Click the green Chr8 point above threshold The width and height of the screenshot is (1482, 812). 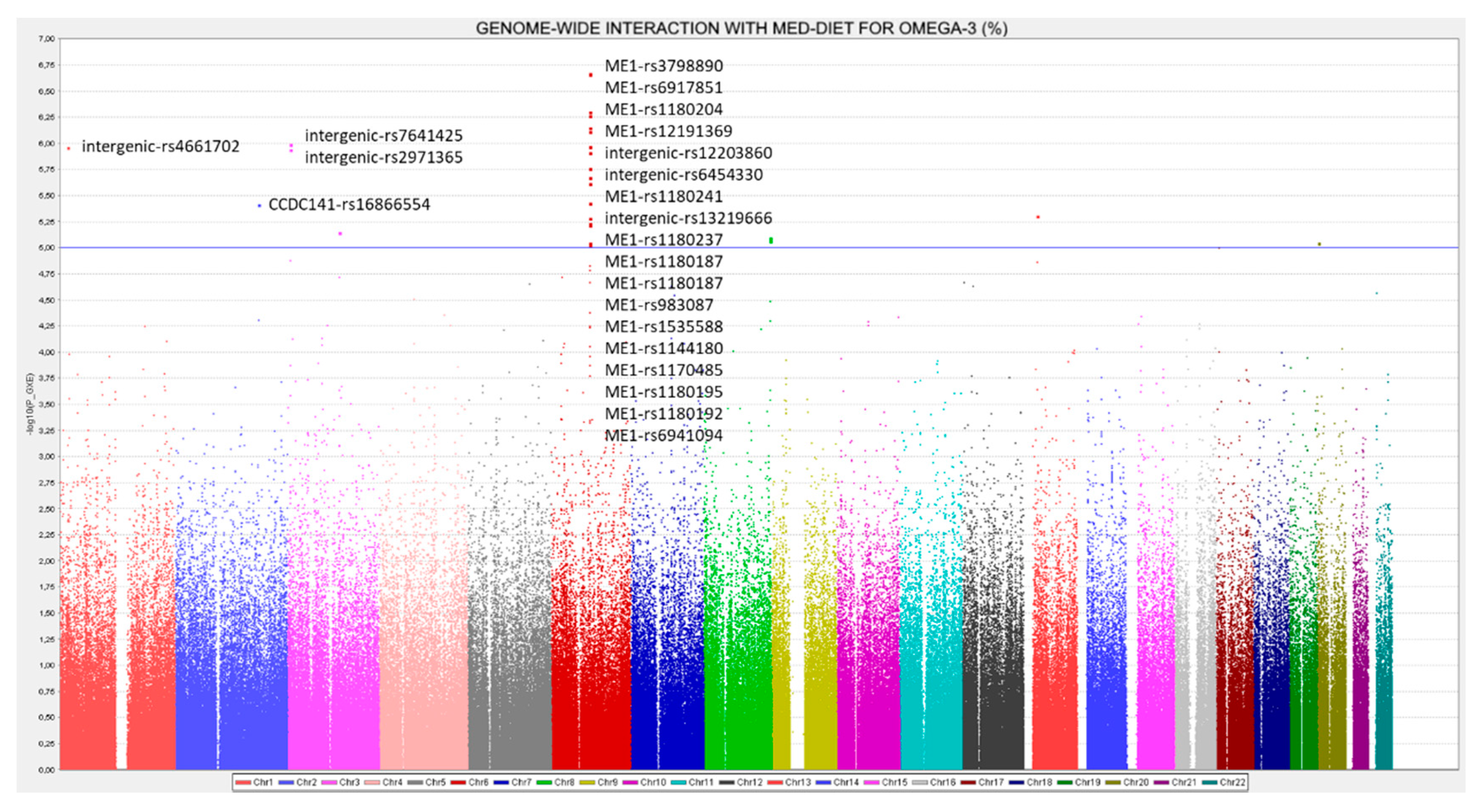[x=771, y=240]
